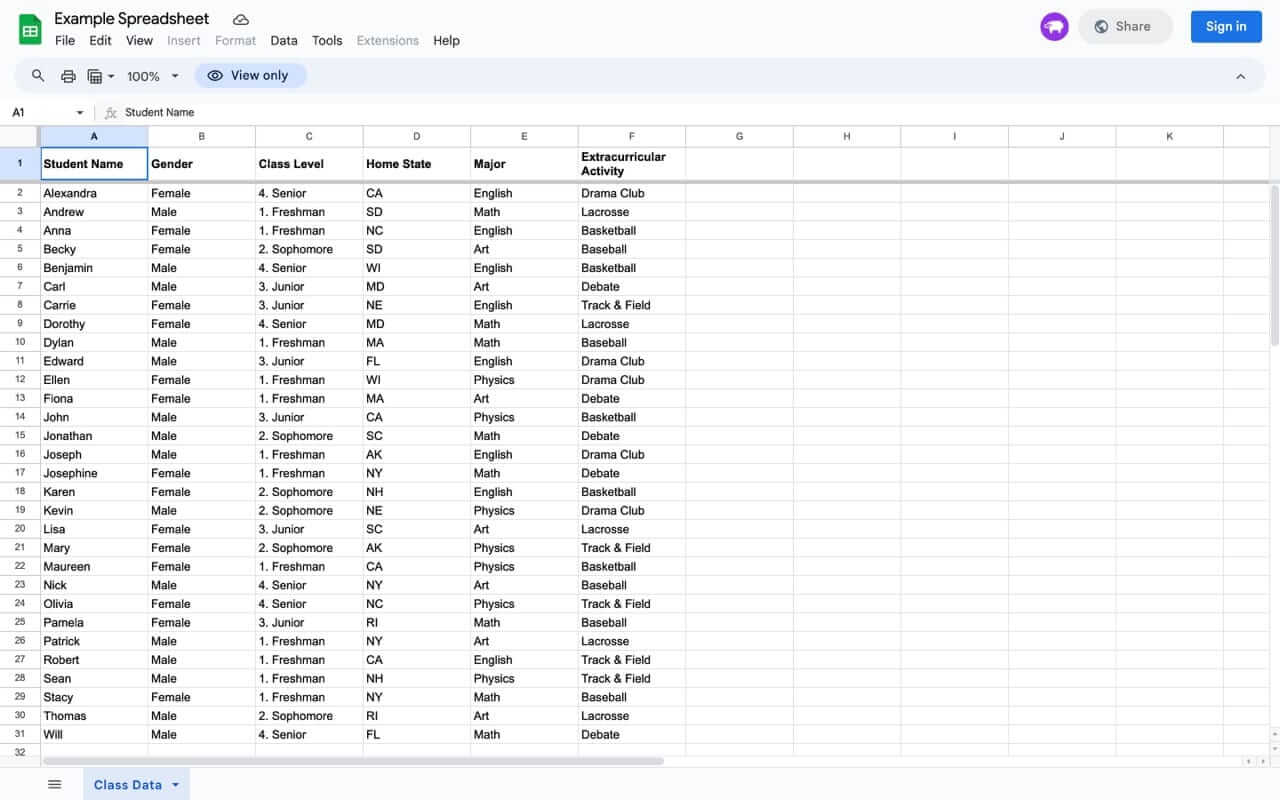Select the Home State header cell

(x=417, y=164)
